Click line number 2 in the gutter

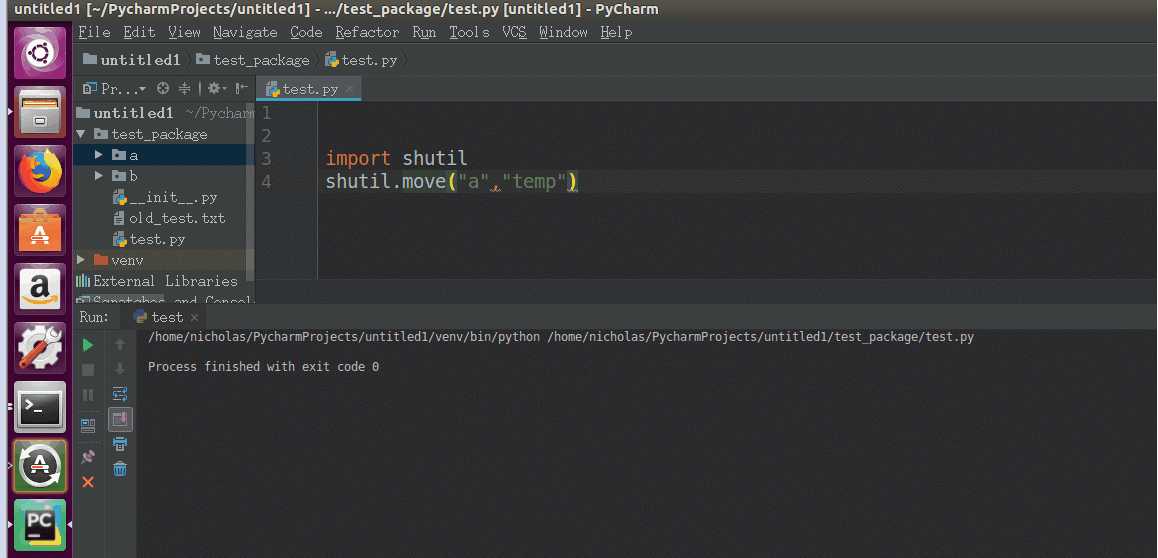point(266,136)
